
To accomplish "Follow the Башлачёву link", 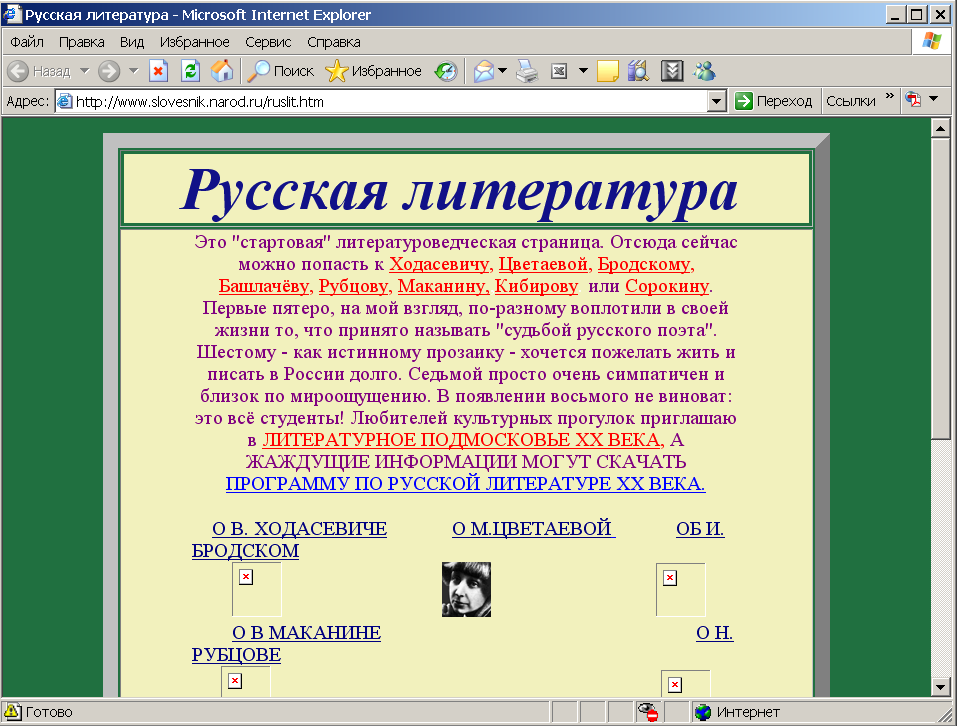I will click(266, 286).
